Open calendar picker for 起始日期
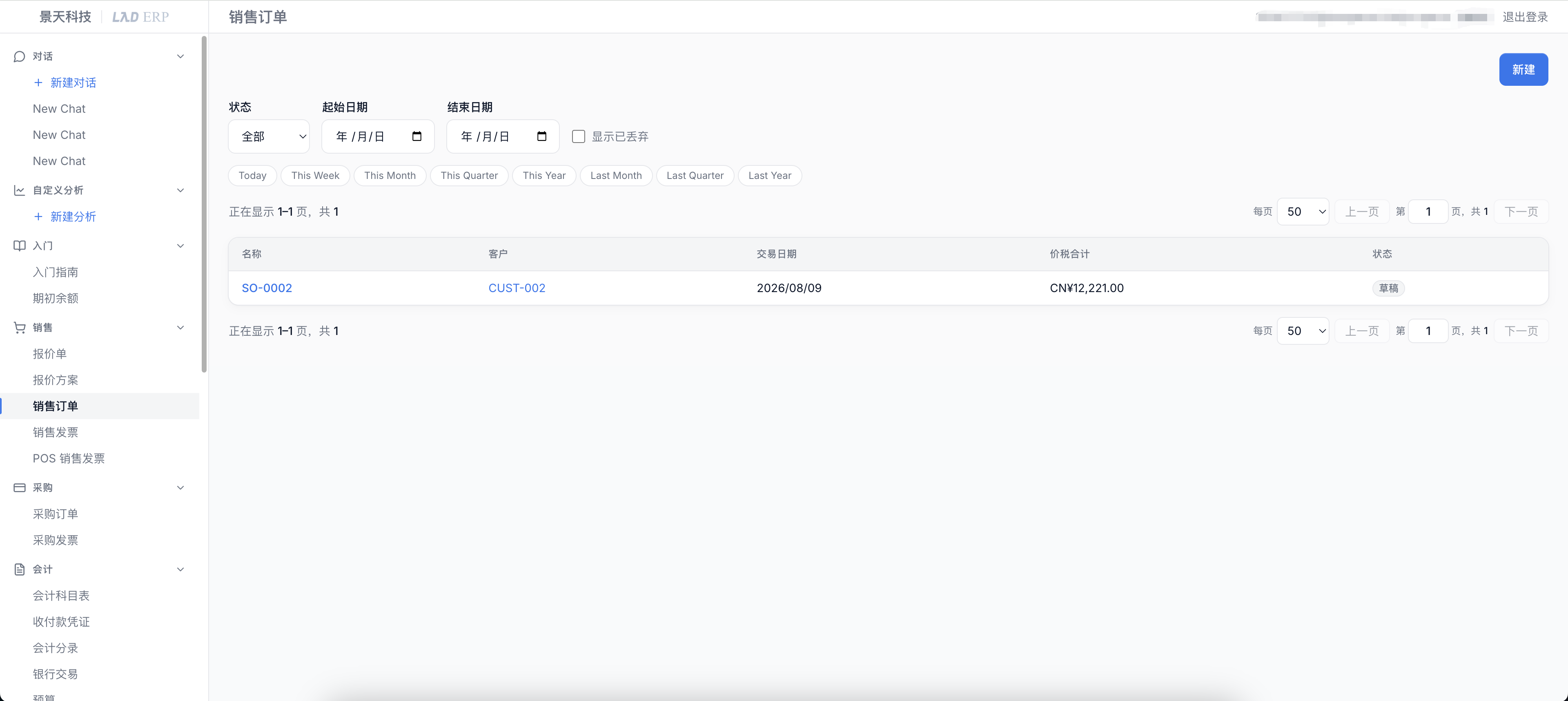 click(417, 136)
